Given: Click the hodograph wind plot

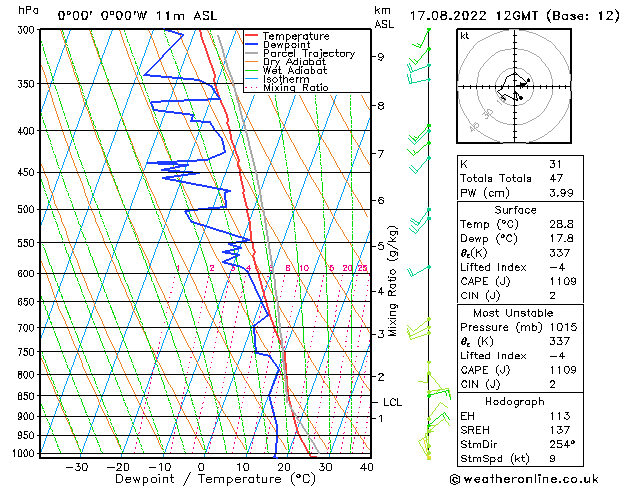Looking at the screenshot, I should [514, 86].
